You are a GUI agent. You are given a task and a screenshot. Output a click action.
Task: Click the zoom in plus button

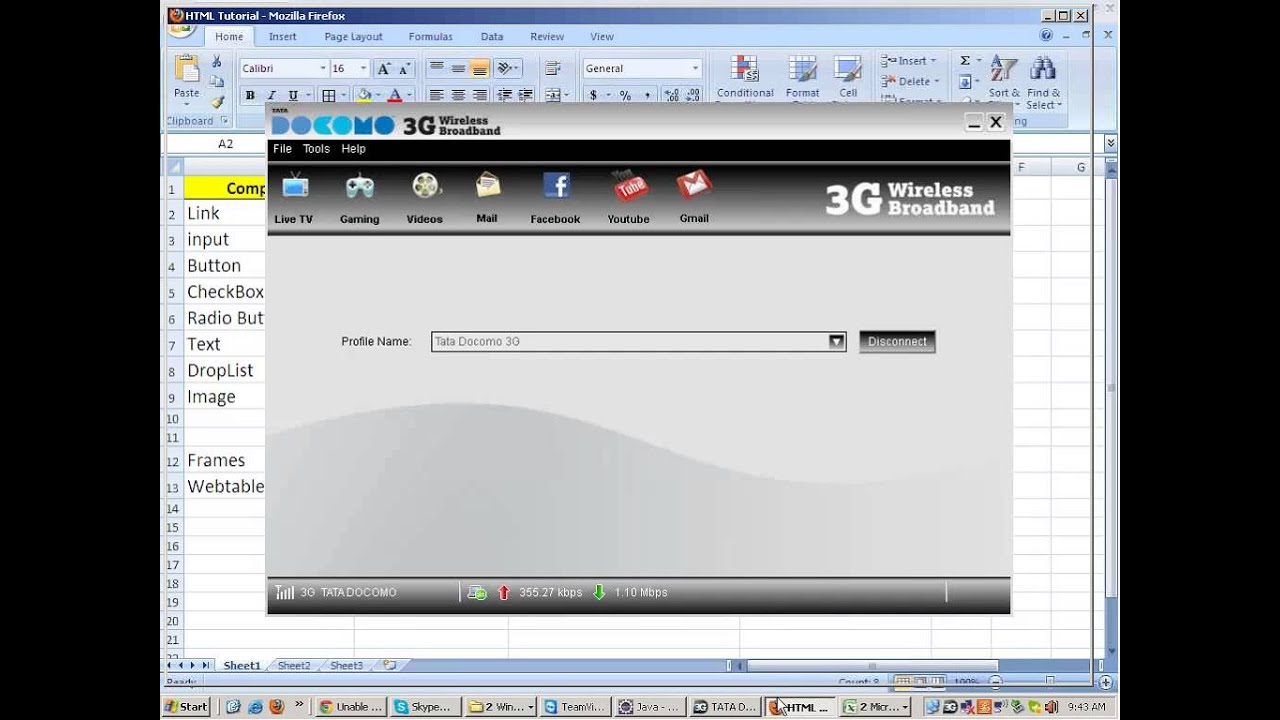1106,682
